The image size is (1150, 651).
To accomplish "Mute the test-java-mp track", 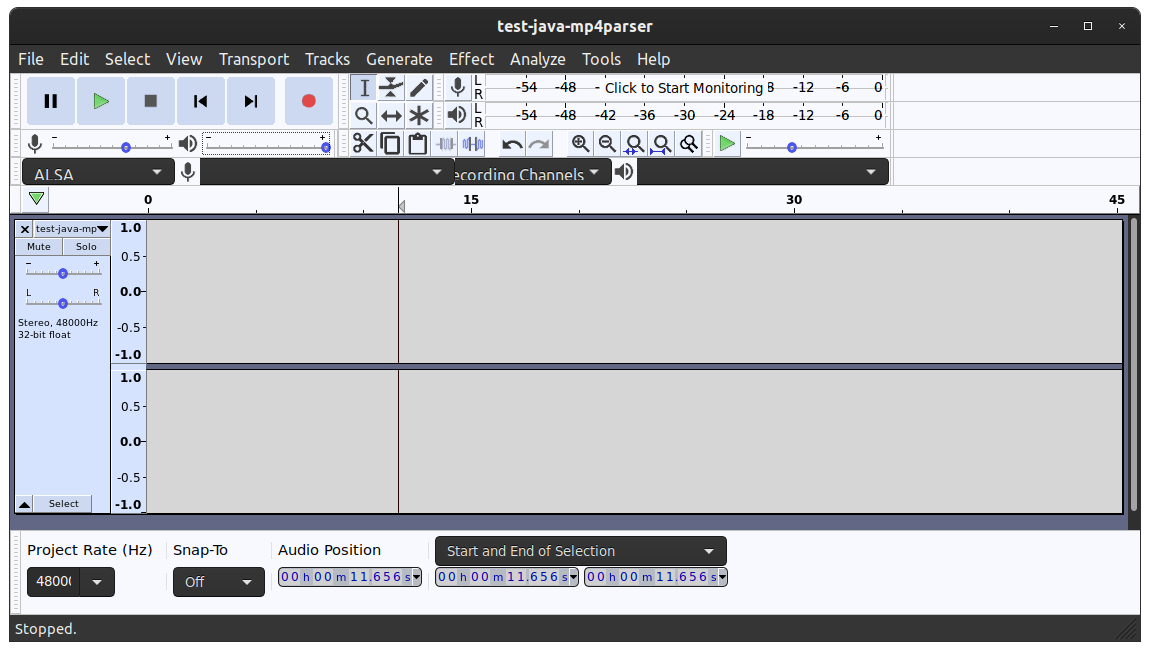I will 39,247.
